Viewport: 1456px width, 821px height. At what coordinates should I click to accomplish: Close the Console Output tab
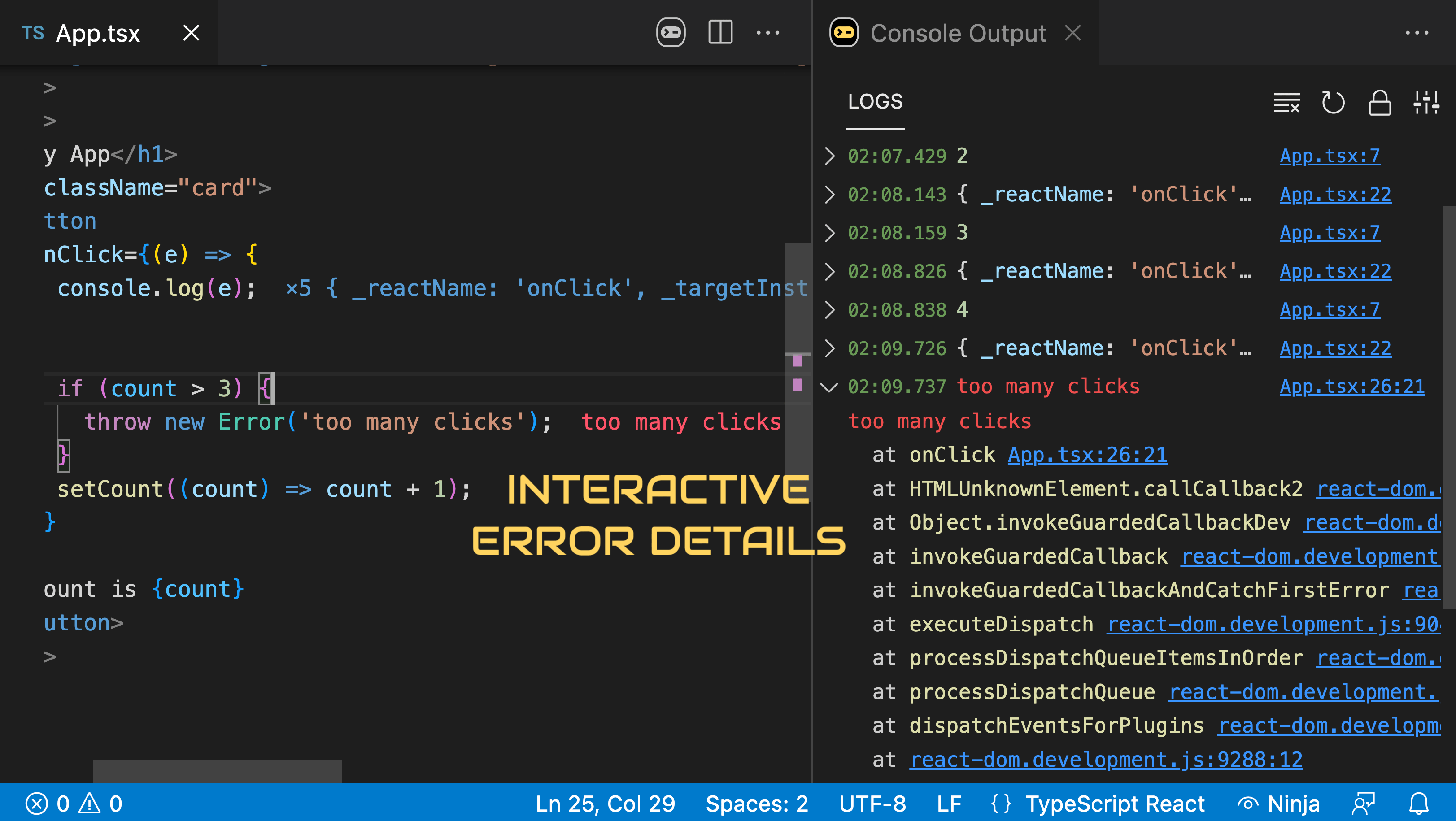pyautogui.click(x=1073, y=33)
